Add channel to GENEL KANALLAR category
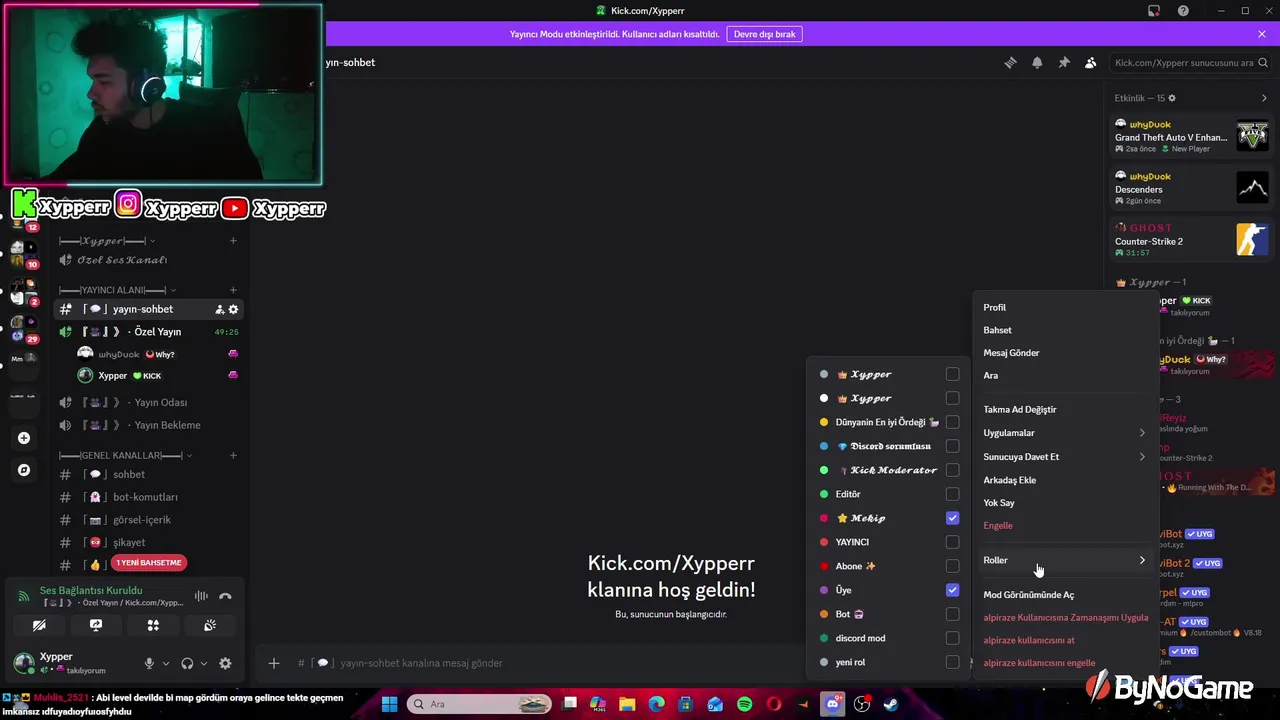Image resolution: width=1280 pixels, height=720 pixels. tap(233, 456)
